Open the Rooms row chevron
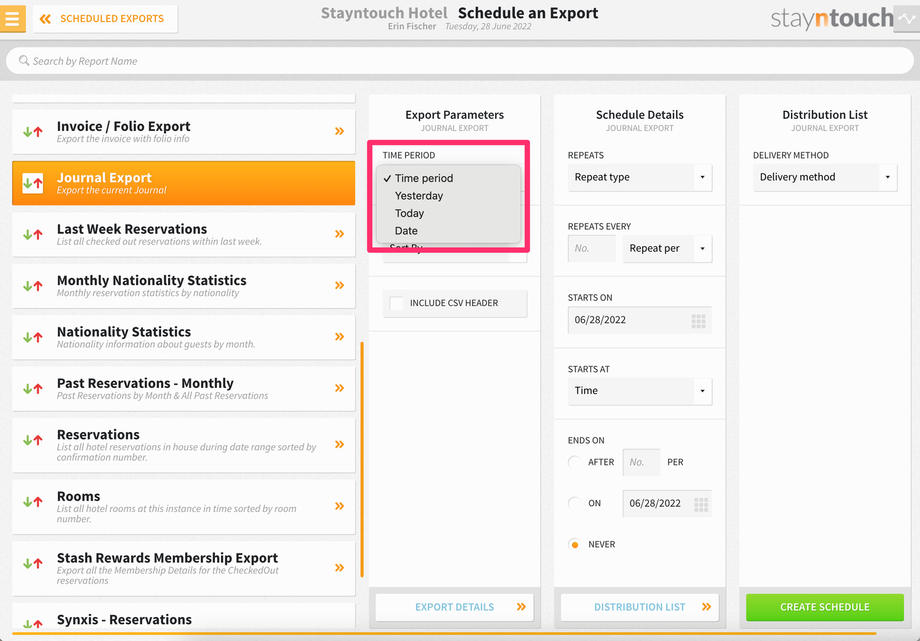 pos(339,506)
